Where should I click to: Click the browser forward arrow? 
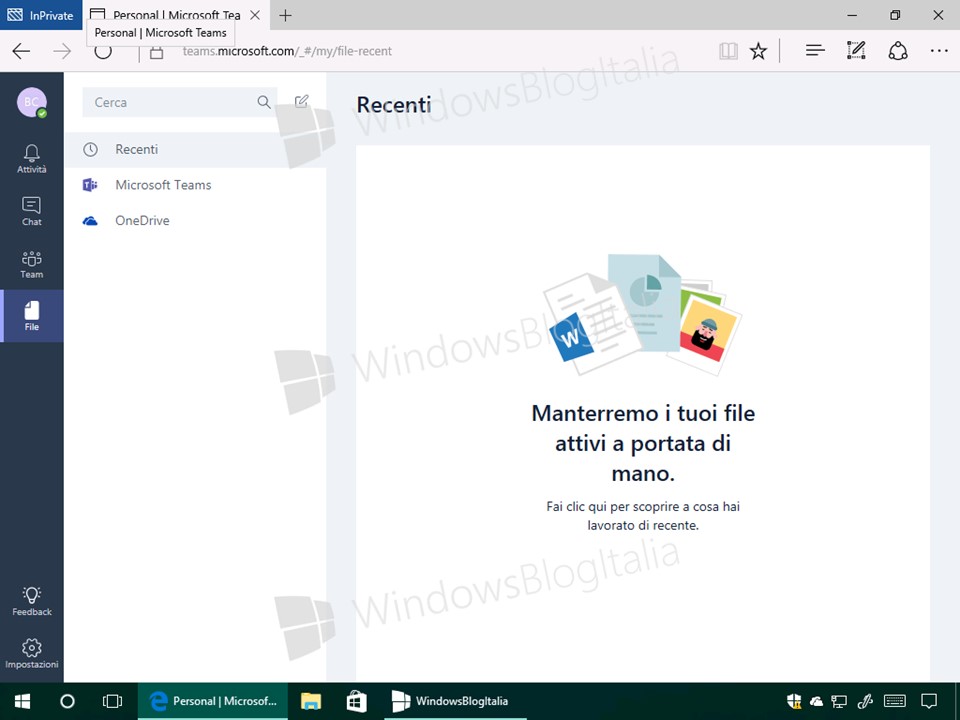pyautogui.click(x=62, y=51)
